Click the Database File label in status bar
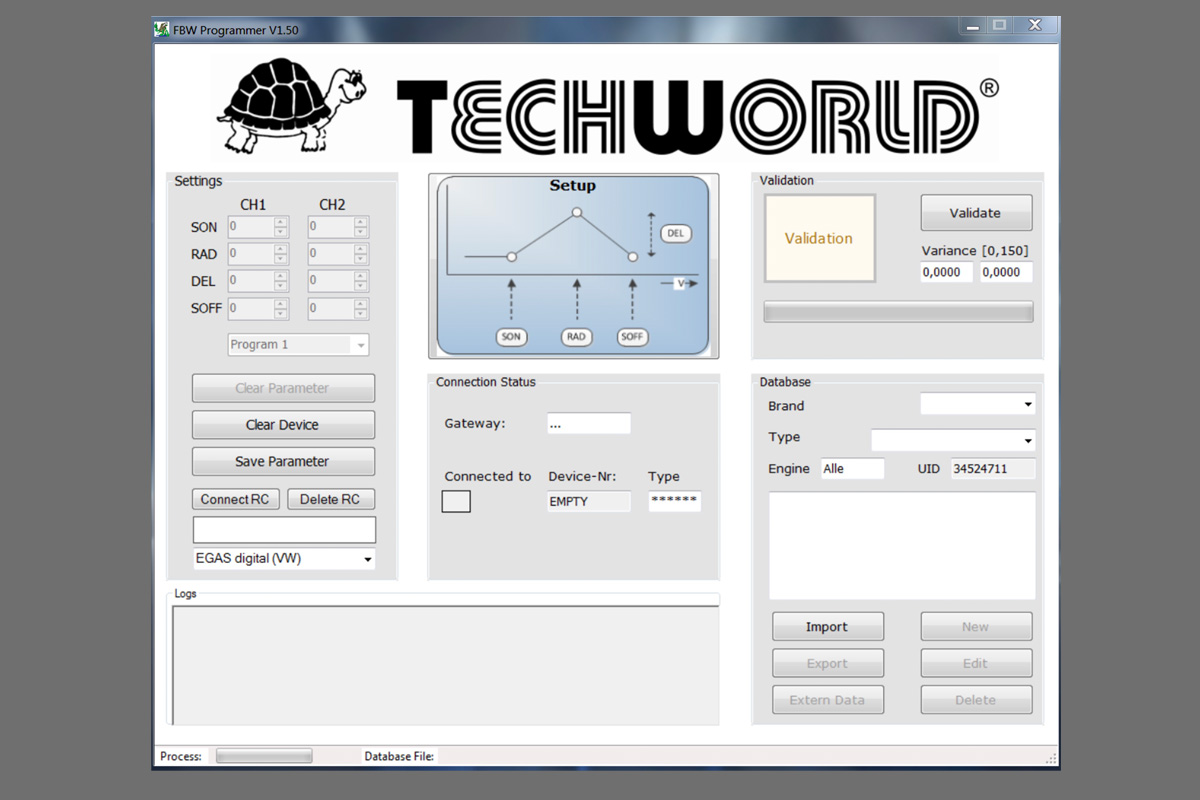Image resolution: width=1200 pixels, height=800 pixels. click(399, 756)
